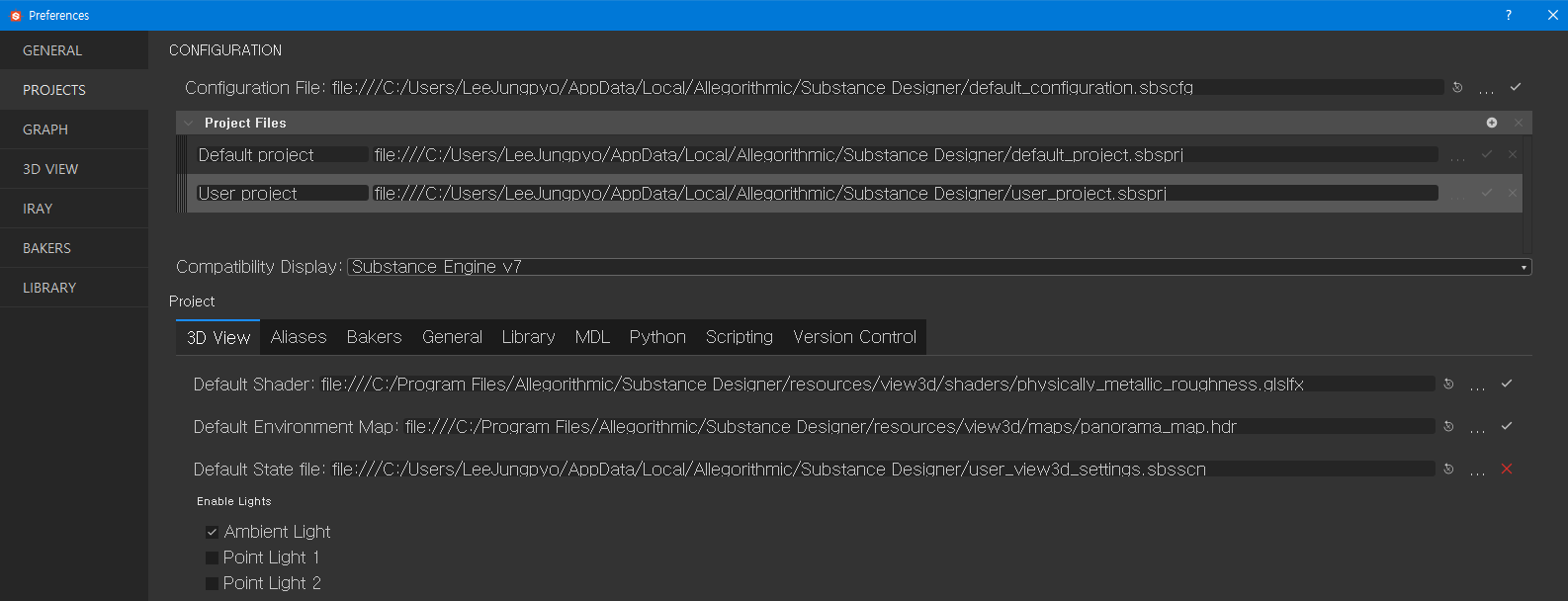The width and height of the screenshot is (1568, 601).
Task: Close the Preferences window
Action: (1552, 15)
